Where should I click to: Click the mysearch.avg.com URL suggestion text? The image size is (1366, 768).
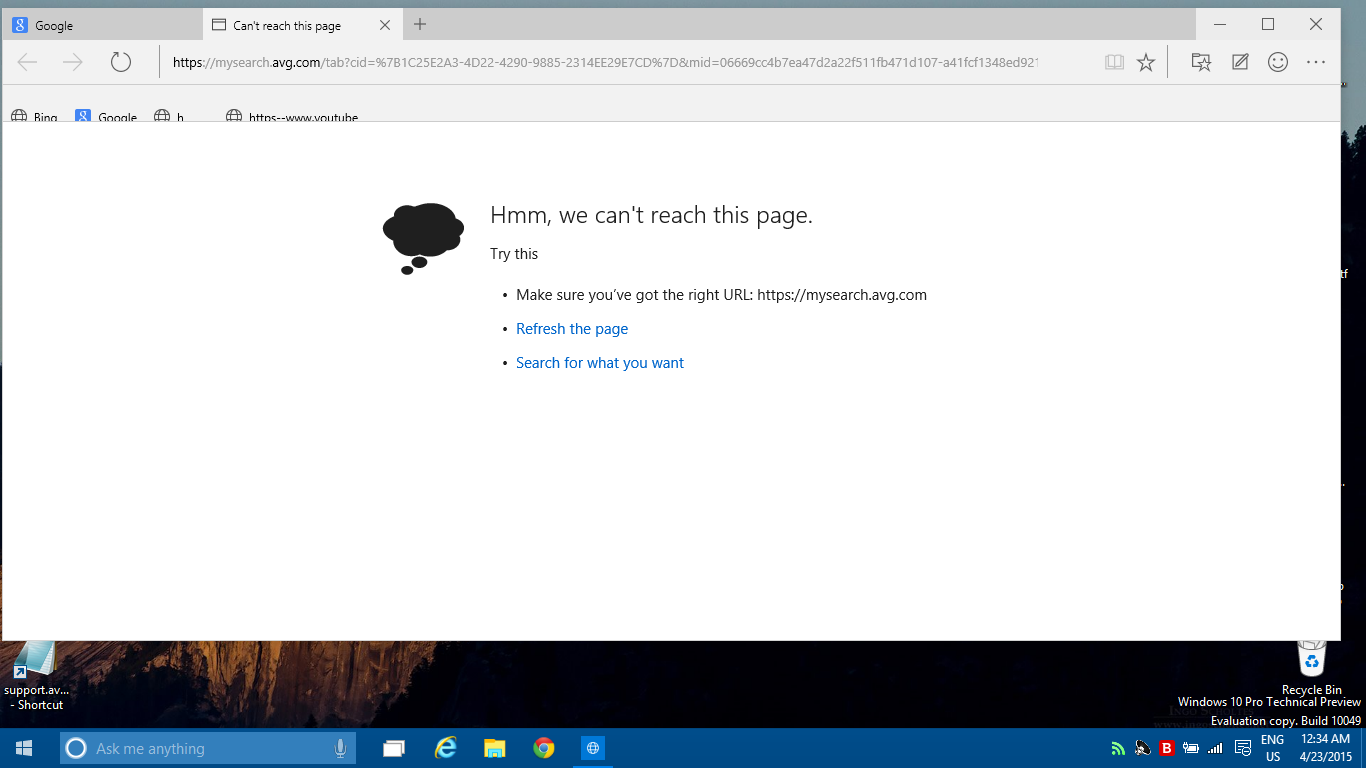point(842,295)
